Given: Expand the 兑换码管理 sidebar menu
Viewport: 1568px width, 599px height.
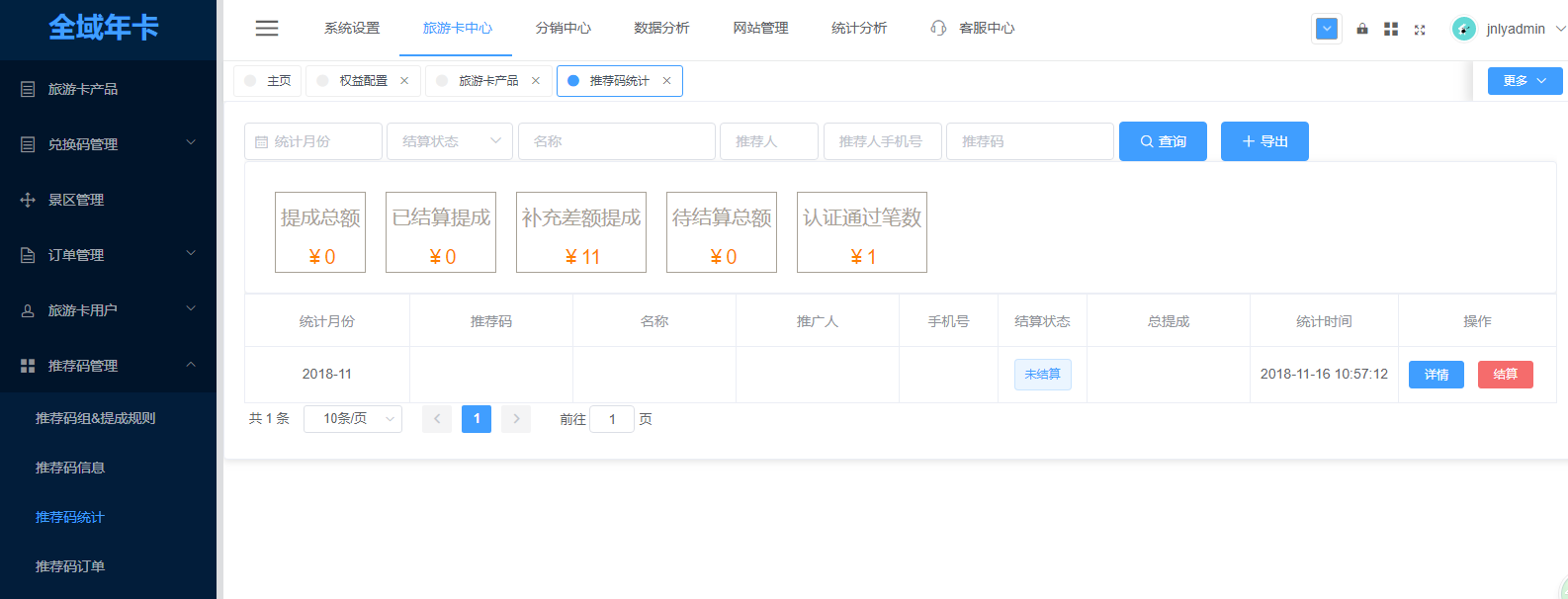Looking at the screenshot, I should pos(191,142).
